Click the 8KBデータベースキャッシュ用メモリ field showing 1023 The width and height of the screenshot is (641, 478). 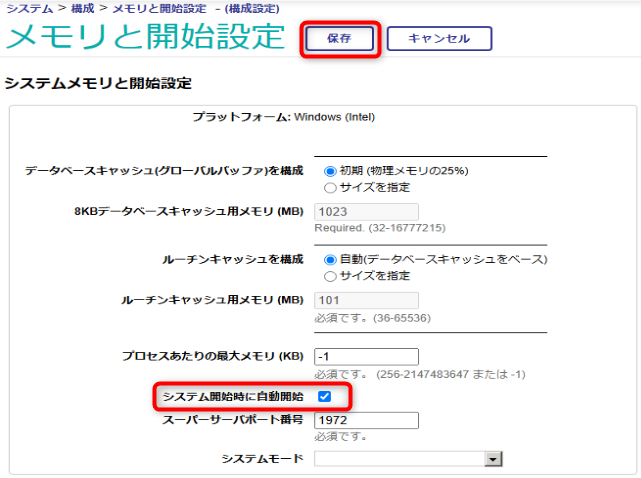tap(366, 212)
